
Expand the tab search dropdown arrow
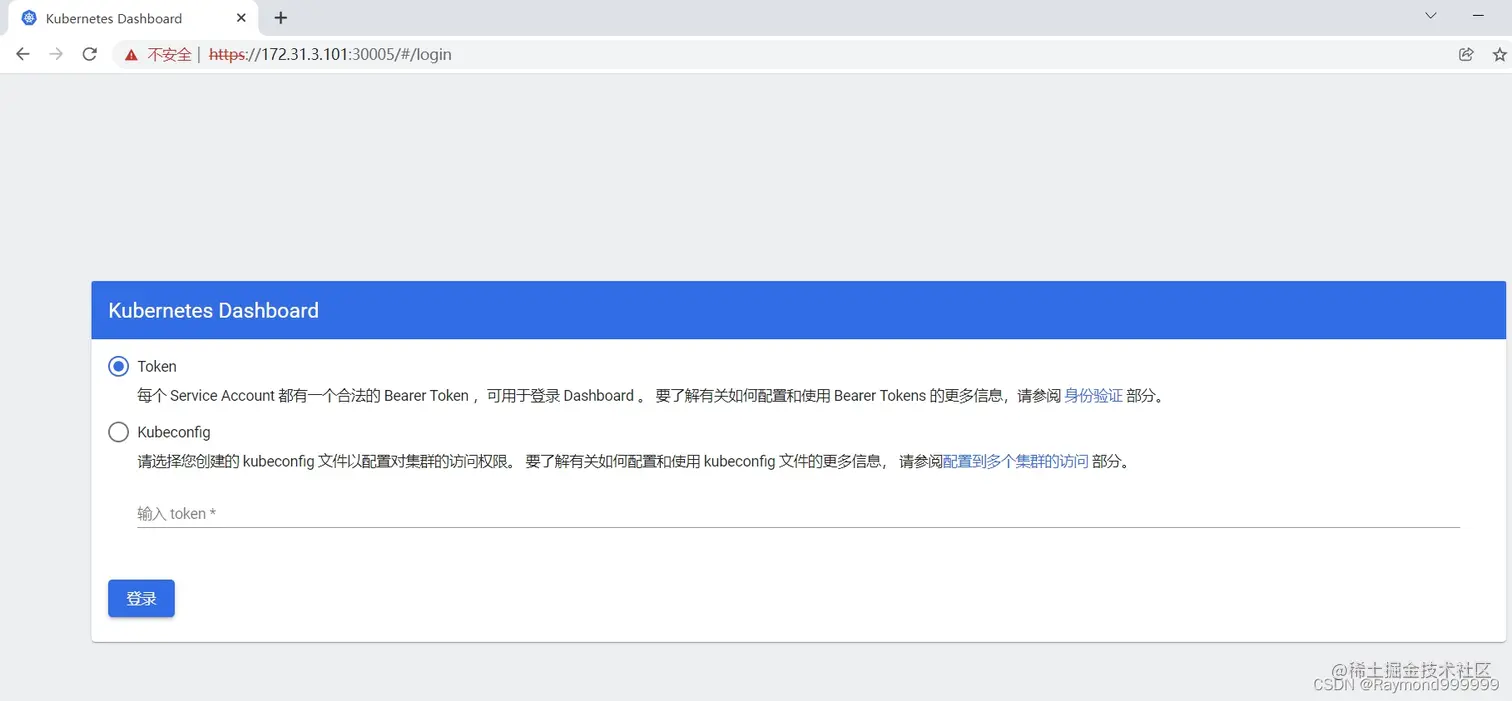point(1430,17)
